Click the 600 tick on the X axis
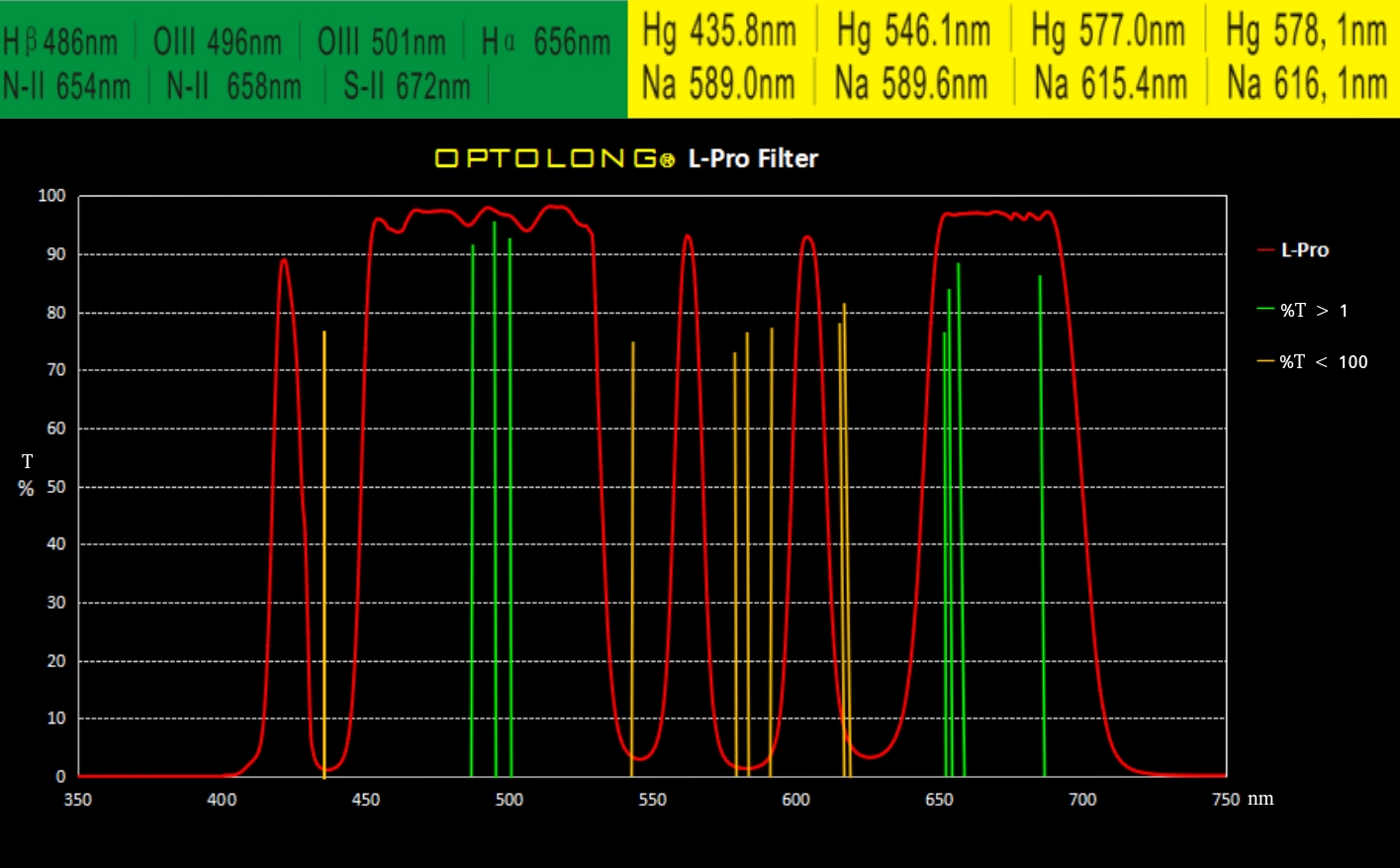1400x868 pixels. click(x=795, y=800)
